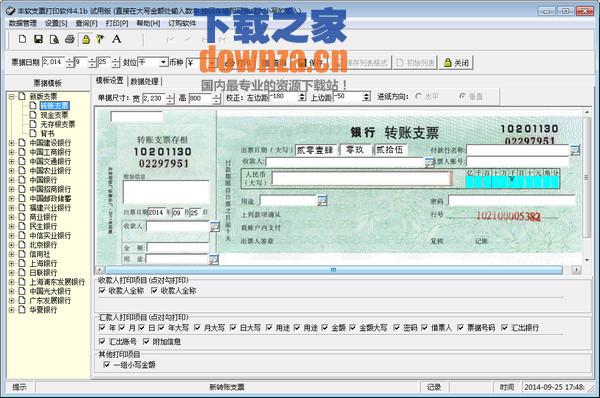Toggle the 金额大写 checkbox
Image resolution: width=600 pixels, height=398 pixels.
(x=352, y=328)
